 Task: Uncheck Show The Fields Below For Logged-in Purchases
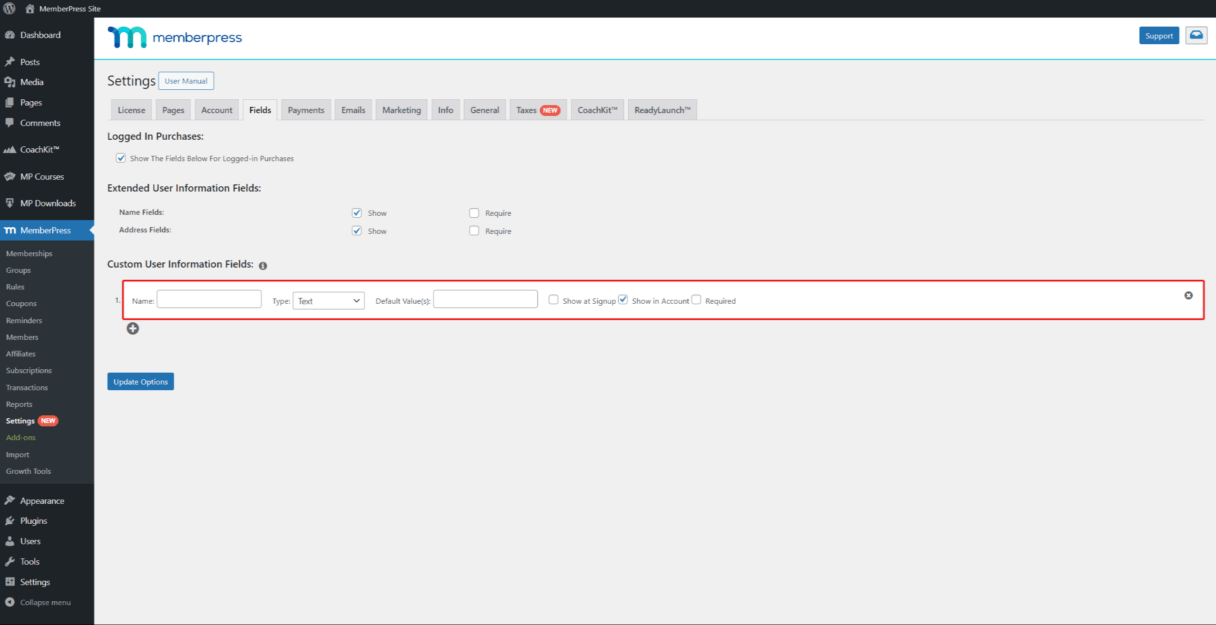[x=121, y=158]
